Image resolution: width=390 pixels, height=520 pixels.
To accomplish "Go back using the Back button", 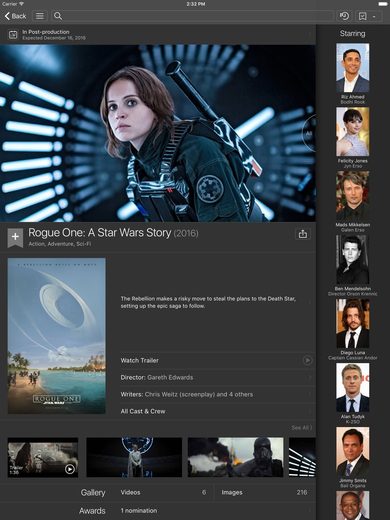I will pos(15,16).
